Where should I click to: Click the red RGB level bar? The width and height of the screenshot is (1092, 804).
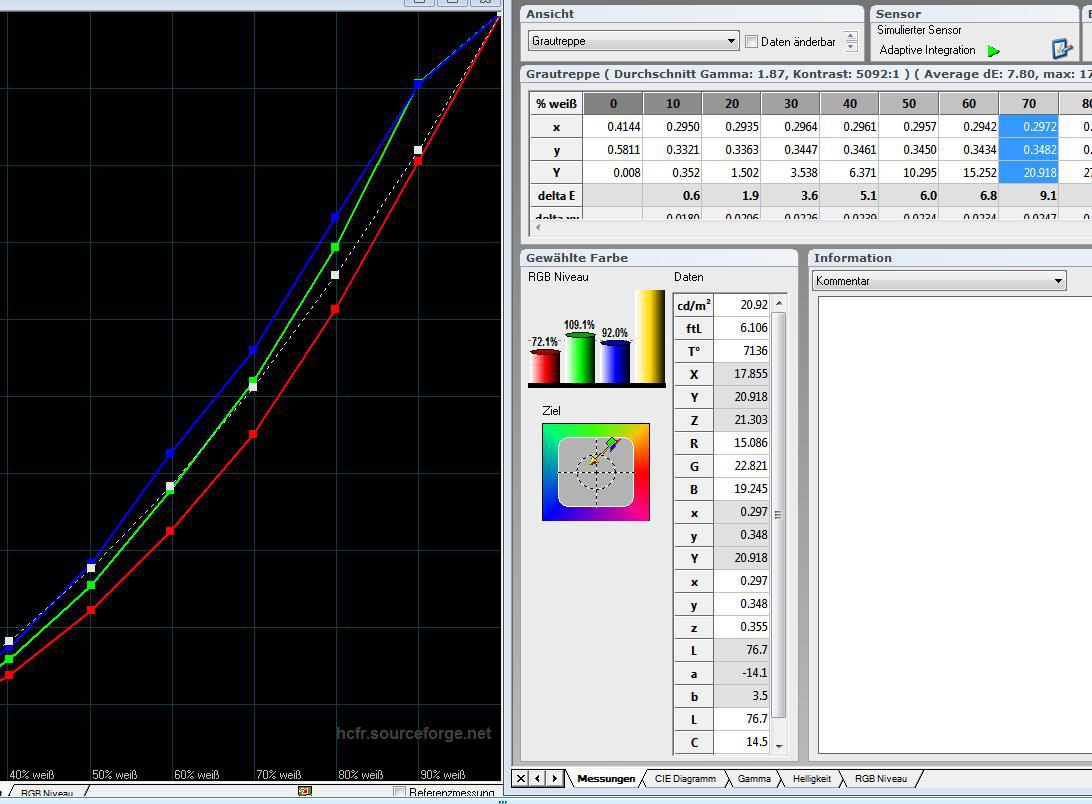pos(544,366)
